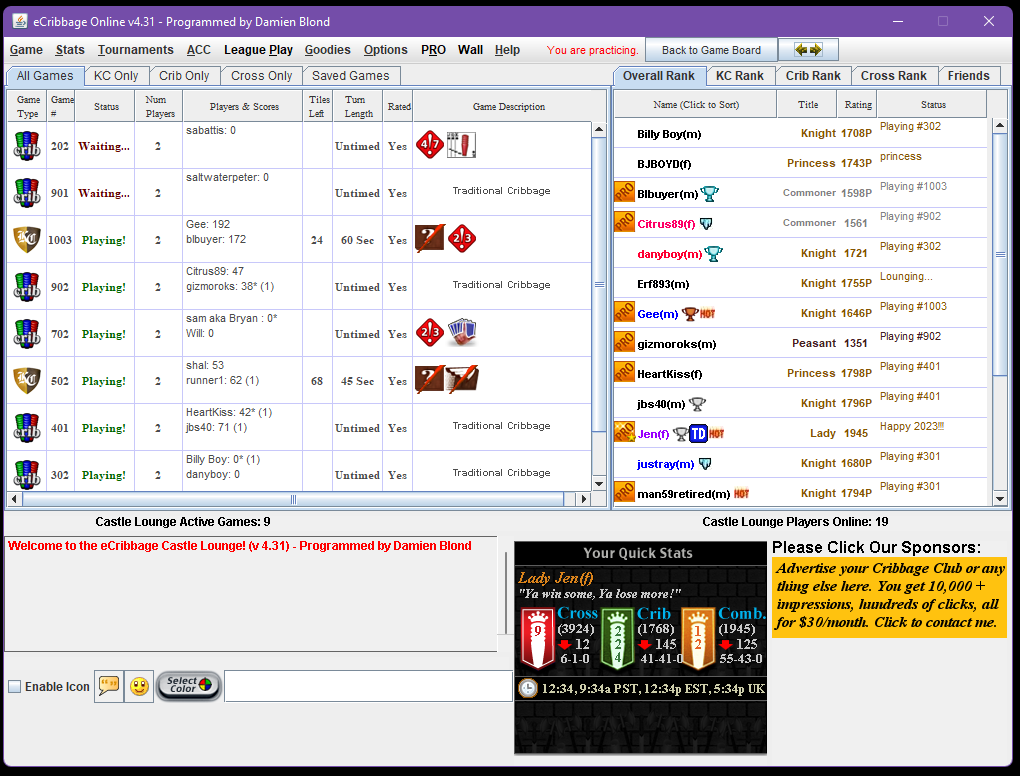Click the yellow left-right arrows button
Viewport: 1020px width, 776px height.
pos(808,50)
